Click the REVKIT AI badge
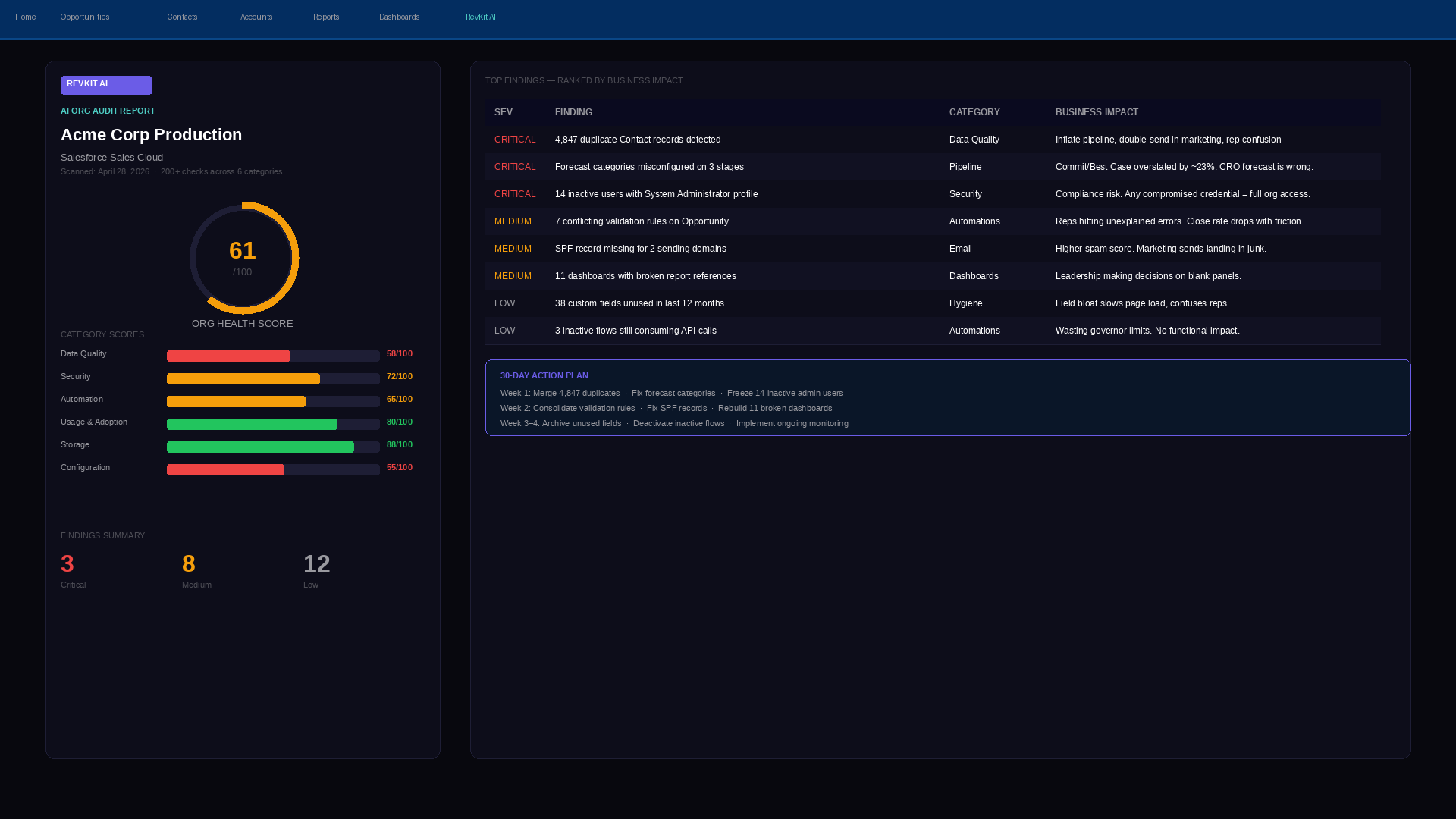The height and width of the screenshot is (819, 1456). [x=106, y=85]
